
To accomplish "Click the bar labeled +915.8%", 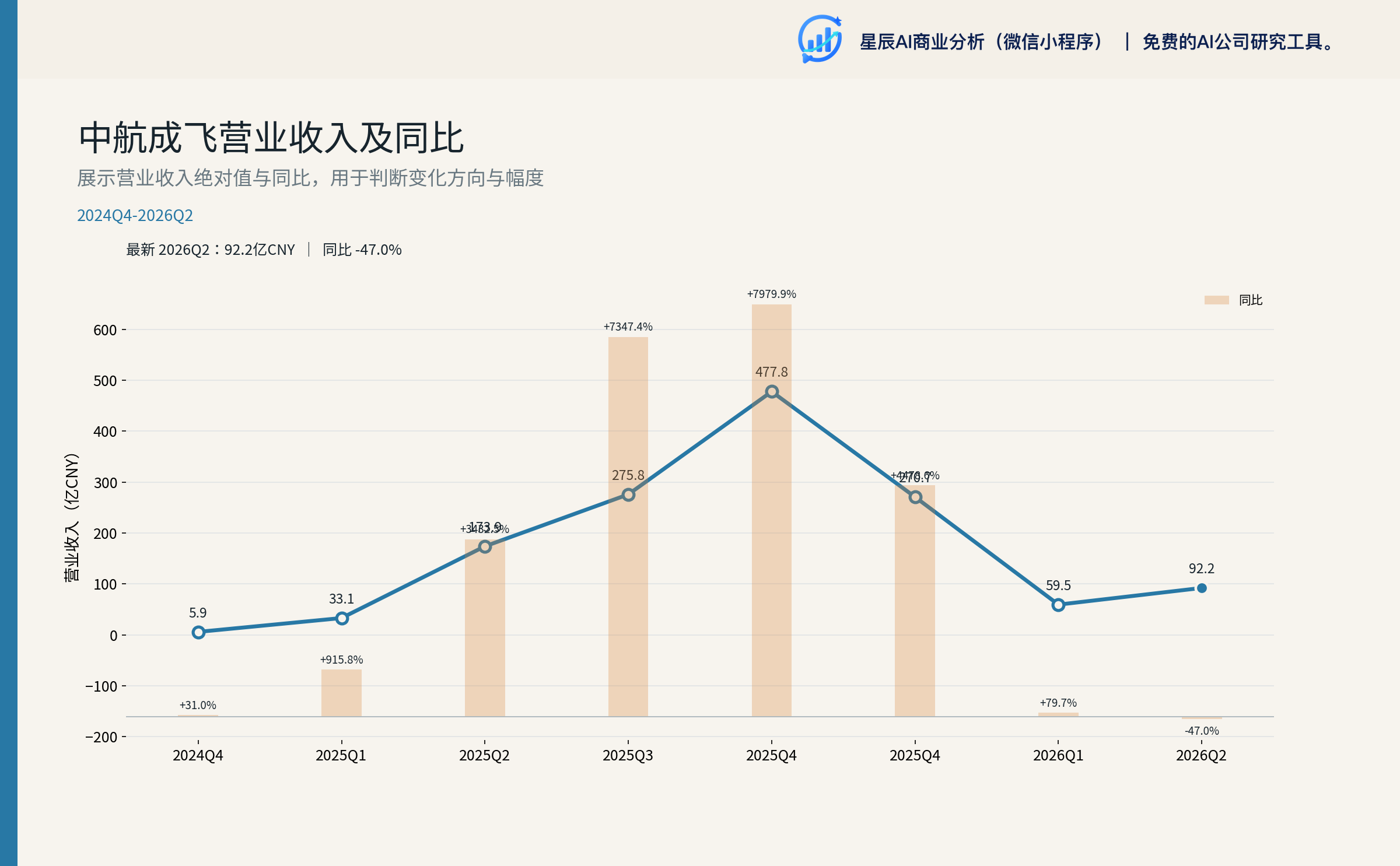I will pos(341,693).
